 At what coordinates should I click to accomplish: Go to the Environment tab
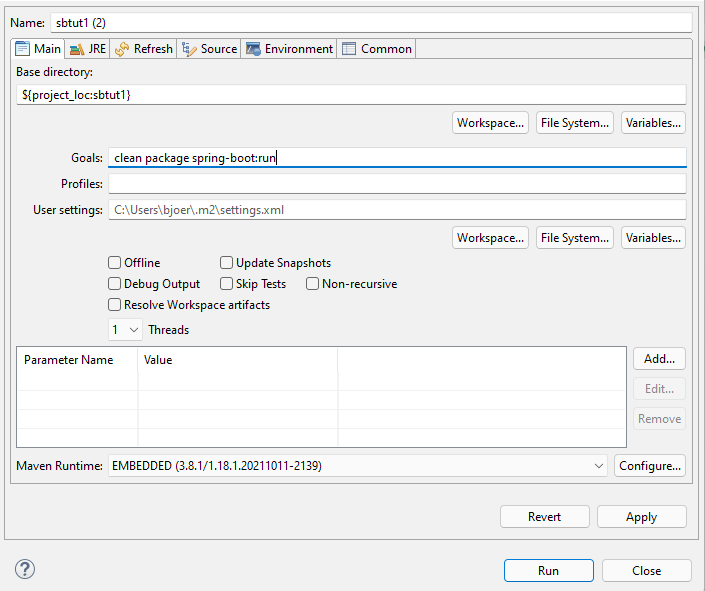(x=290, y=49)
